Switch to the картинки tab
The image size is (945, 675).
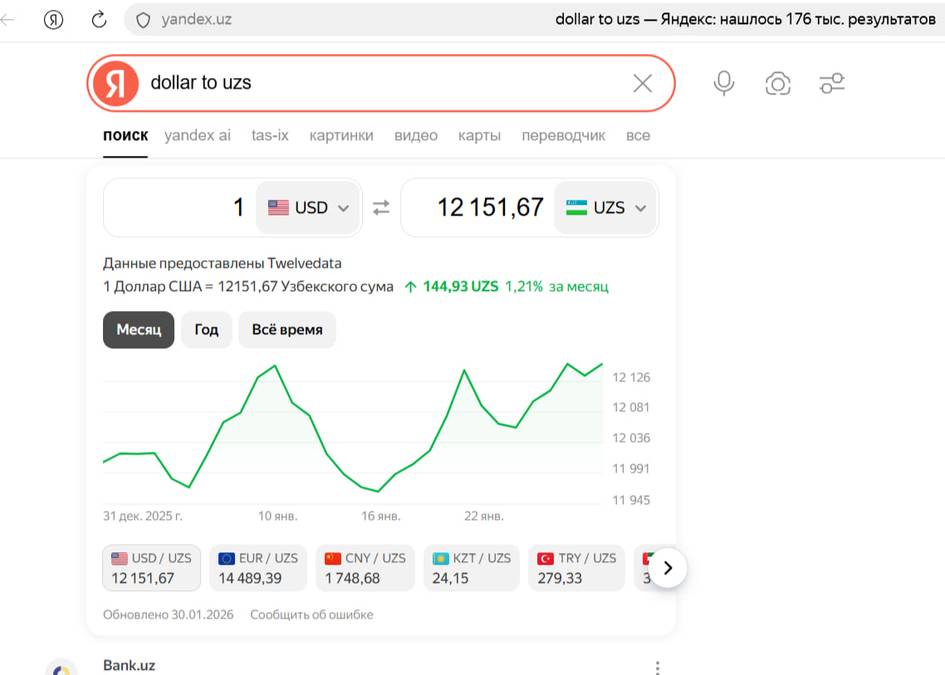tap(341, 135)
